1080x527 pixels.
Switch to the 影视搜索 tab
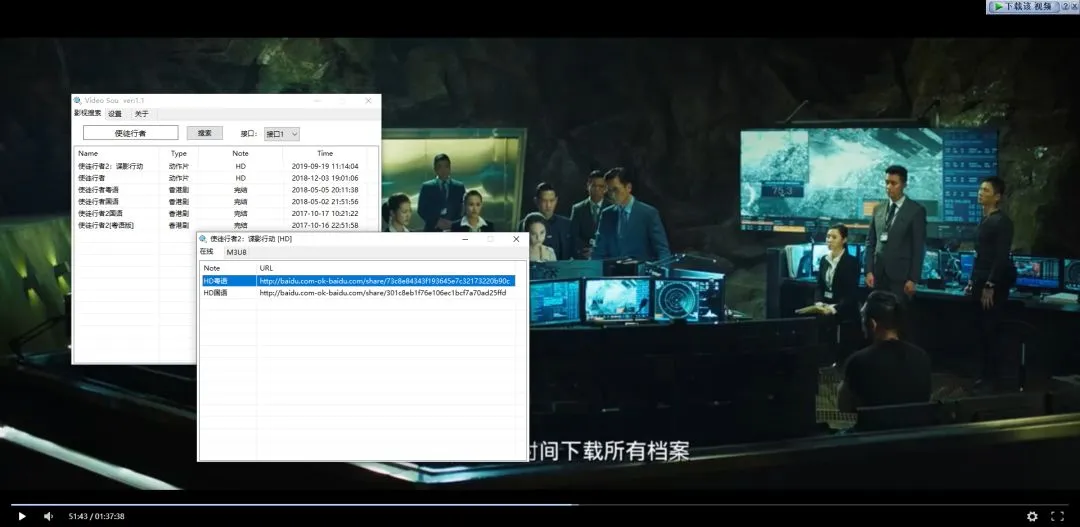pyautogui.click(x=87, y=113)
